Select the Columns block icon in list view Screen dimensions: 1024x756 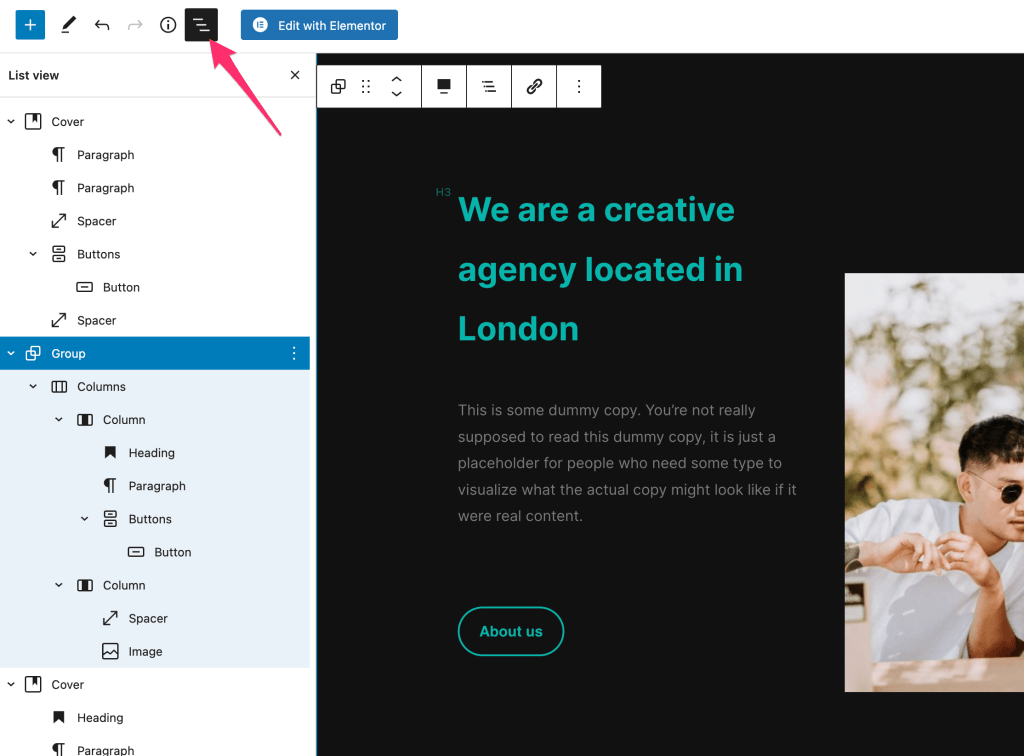coord(59,386)
